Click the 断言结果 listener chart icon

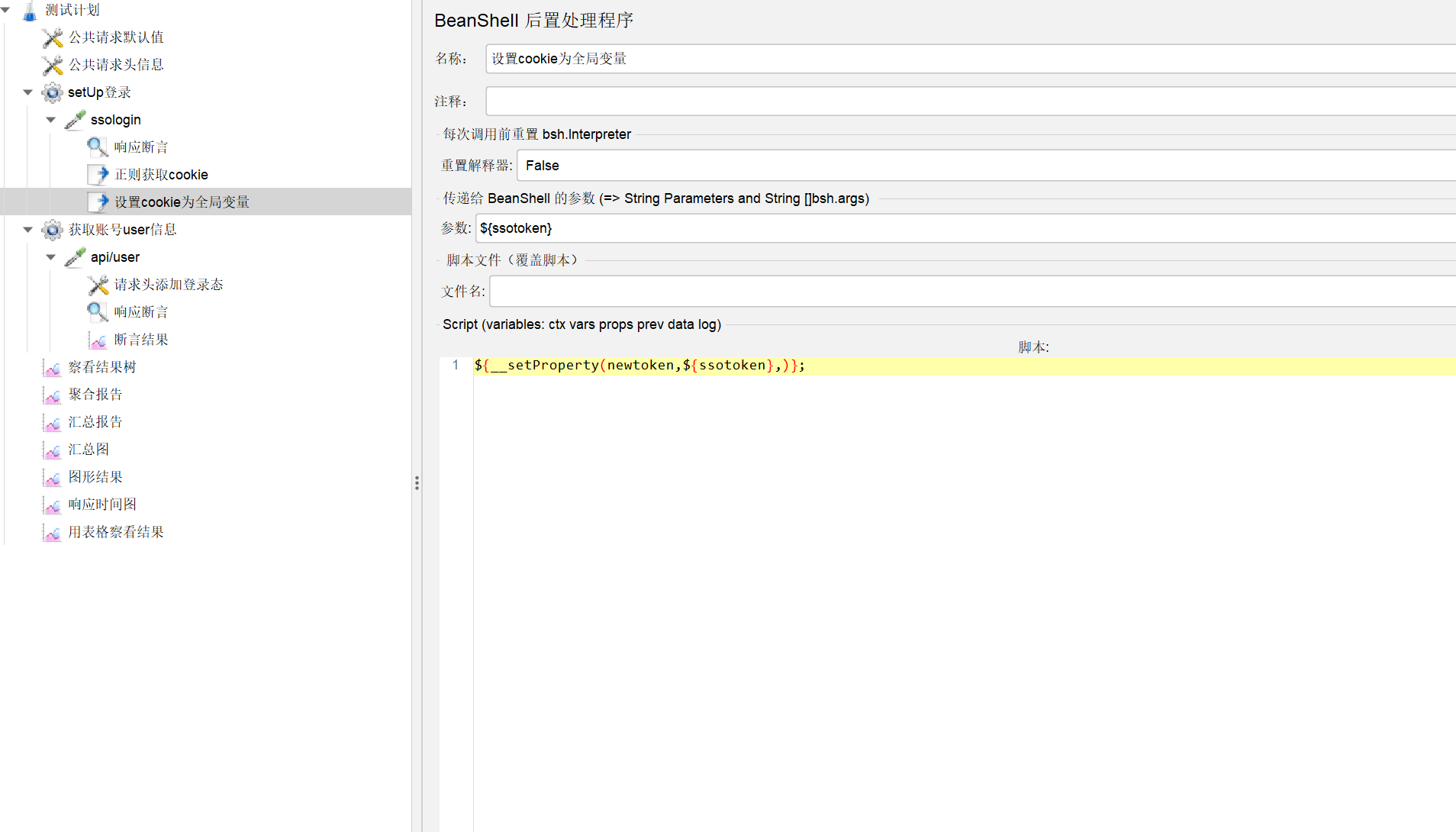[98, 340]
